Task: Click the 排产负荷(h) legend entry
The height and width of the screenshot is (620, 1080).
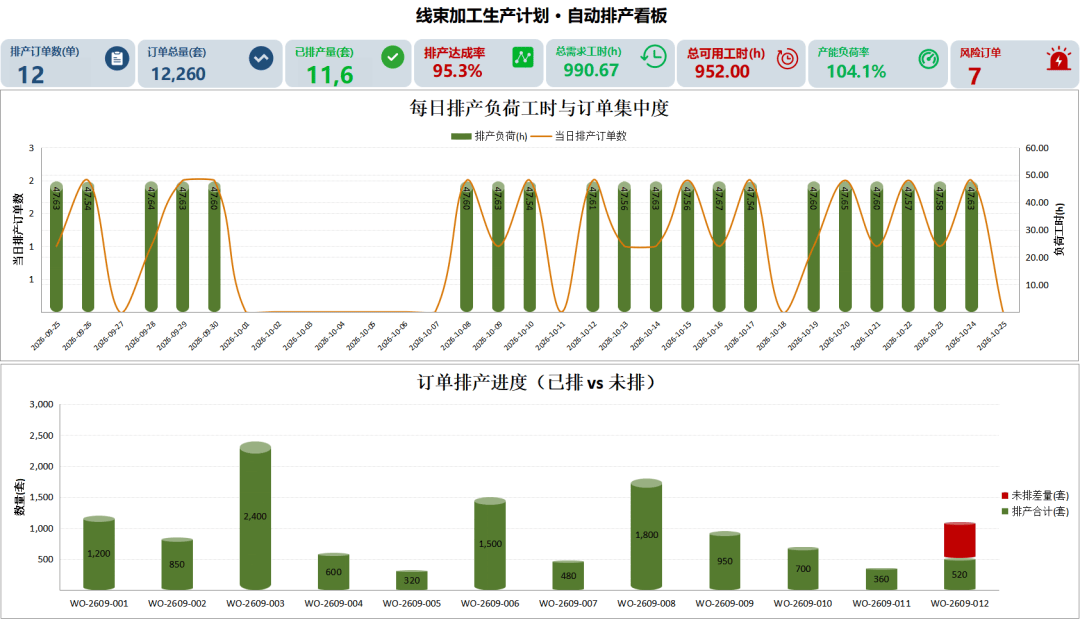Action: pos(489,136)
